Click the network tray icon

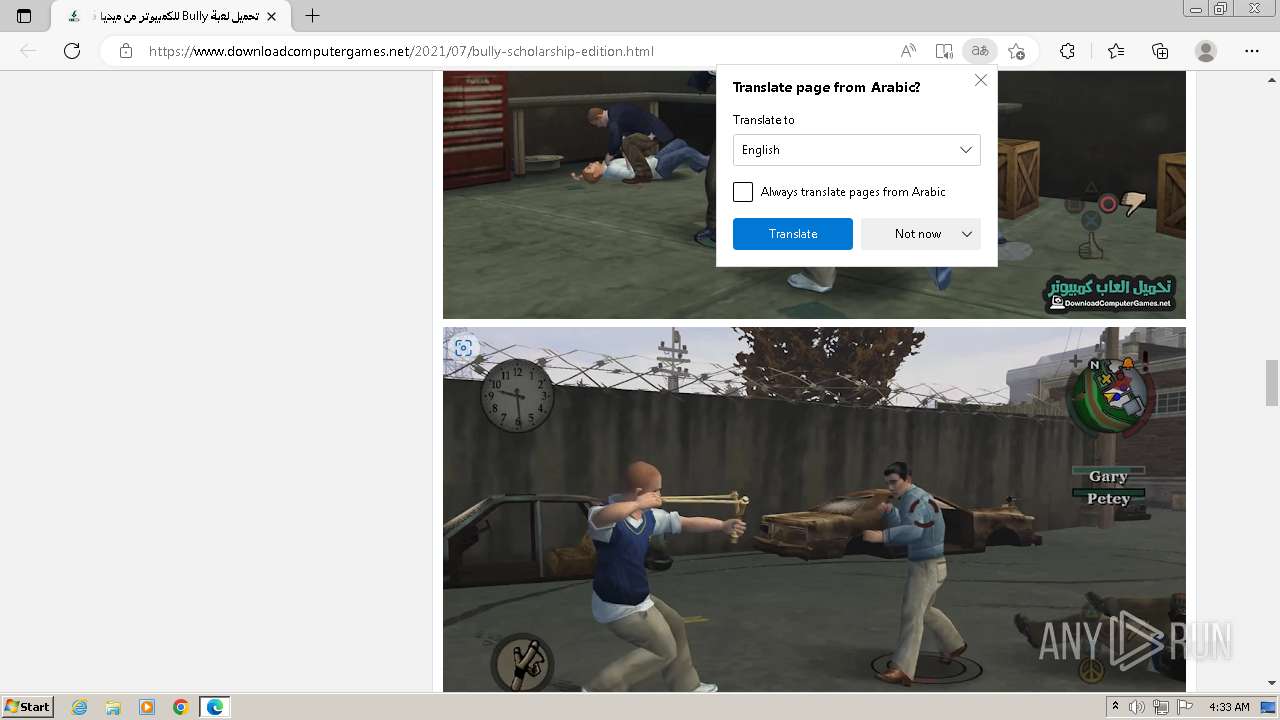1161,707
